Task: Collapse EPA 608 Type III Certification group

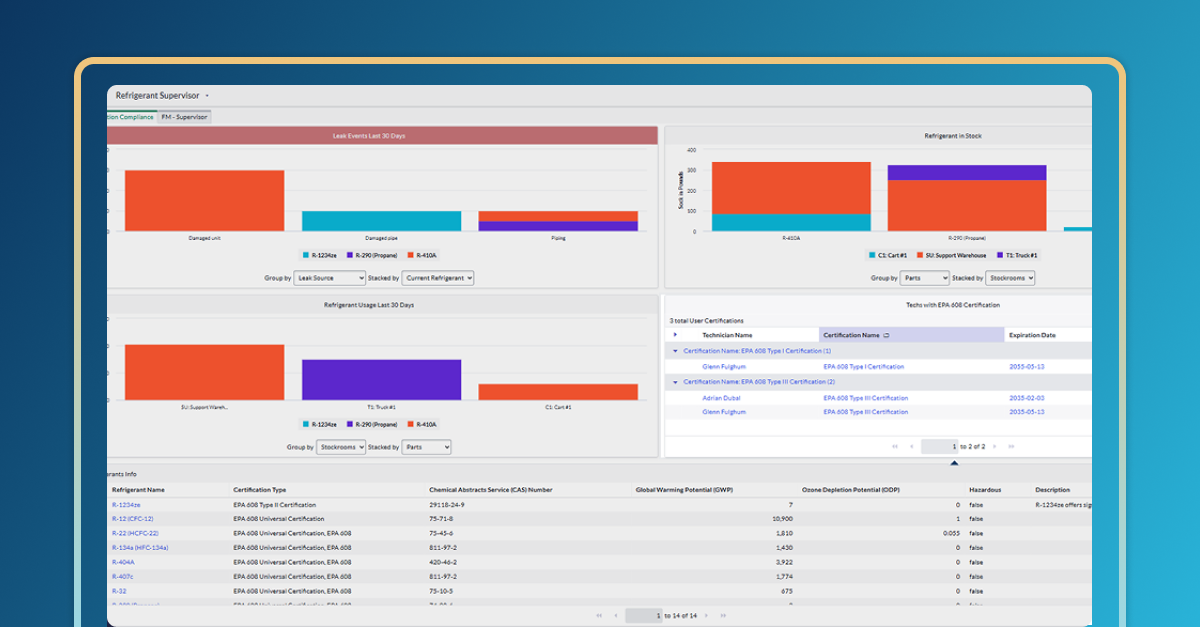Action: pyautogui.click(x=675, y=382)
